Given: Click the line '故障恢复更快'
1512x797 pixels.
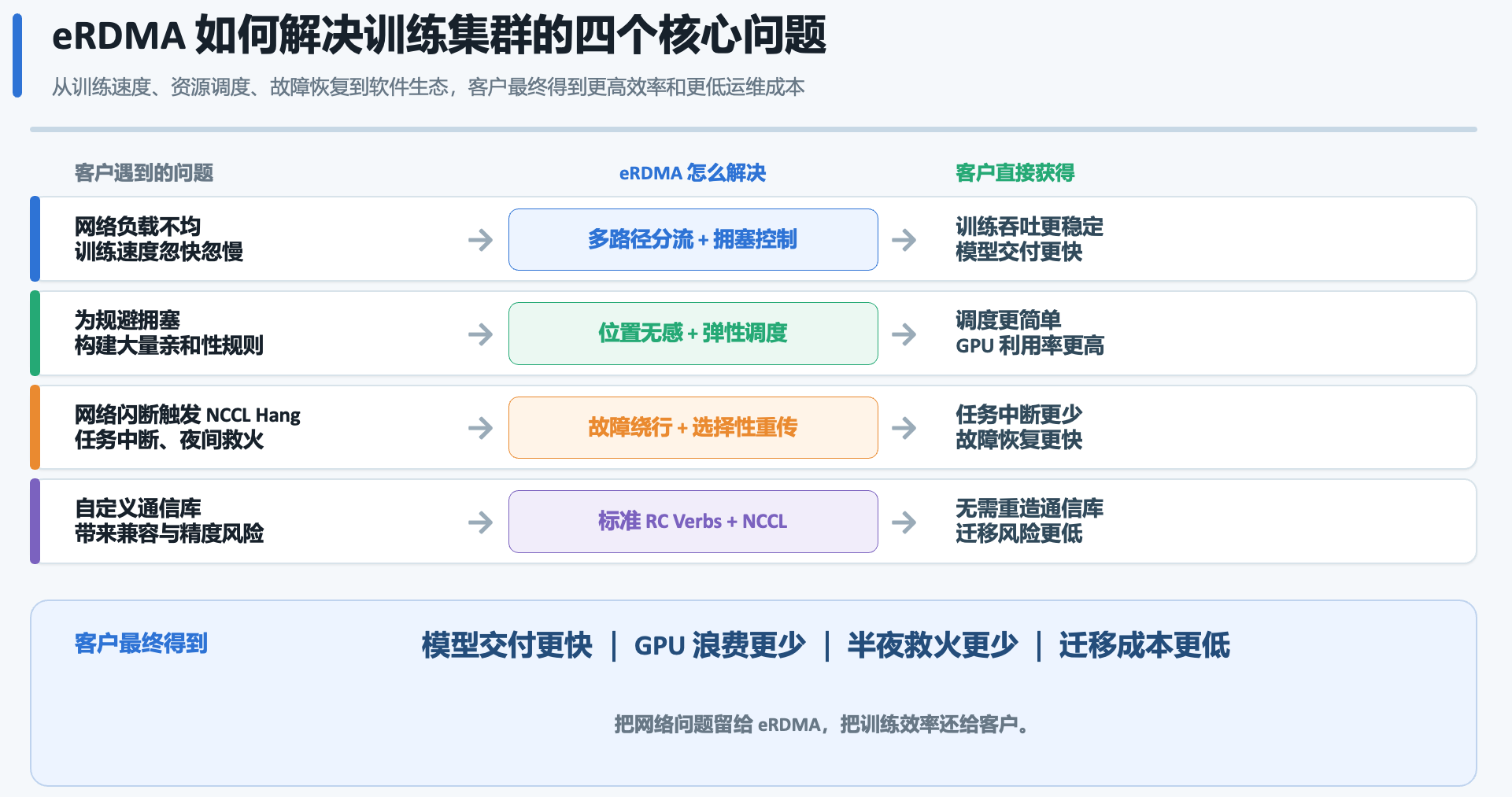Looking at the screenshot, I should (x=1019, y=440).
